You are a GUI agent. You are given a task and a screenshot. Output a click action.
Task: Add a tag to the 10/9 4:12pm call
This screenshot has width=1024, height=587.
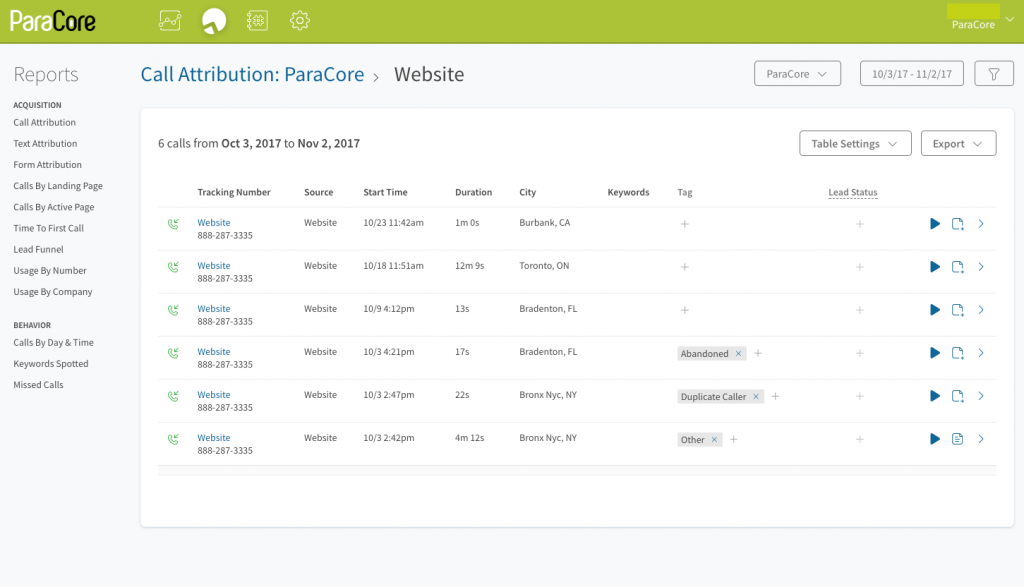click(684, 310)
